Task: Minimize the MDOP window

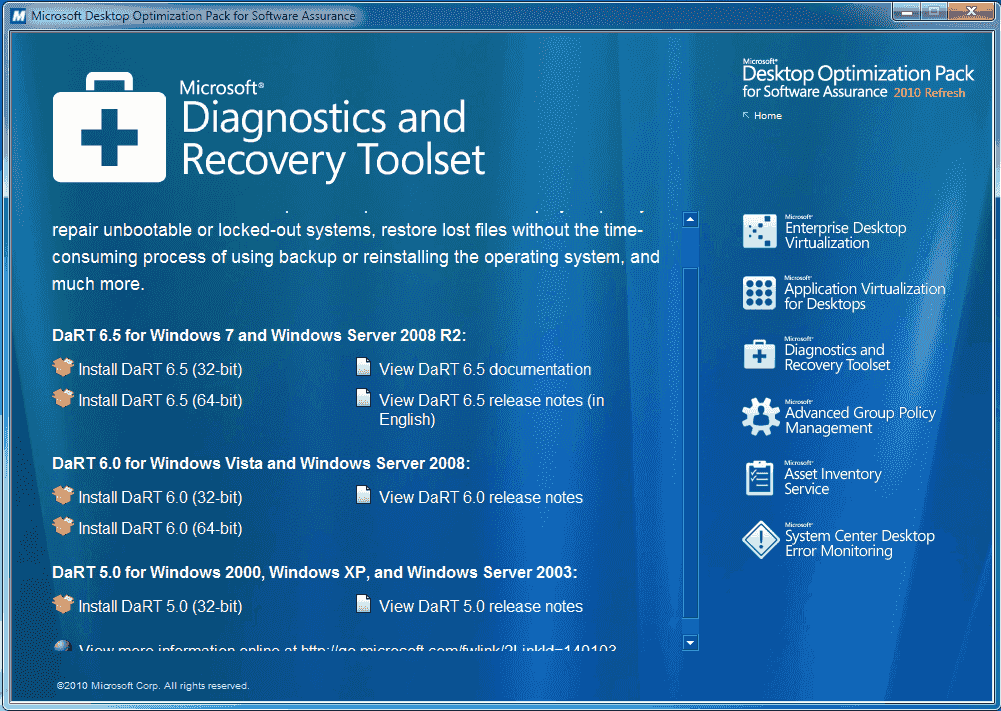Action: [x=907, y=11]
